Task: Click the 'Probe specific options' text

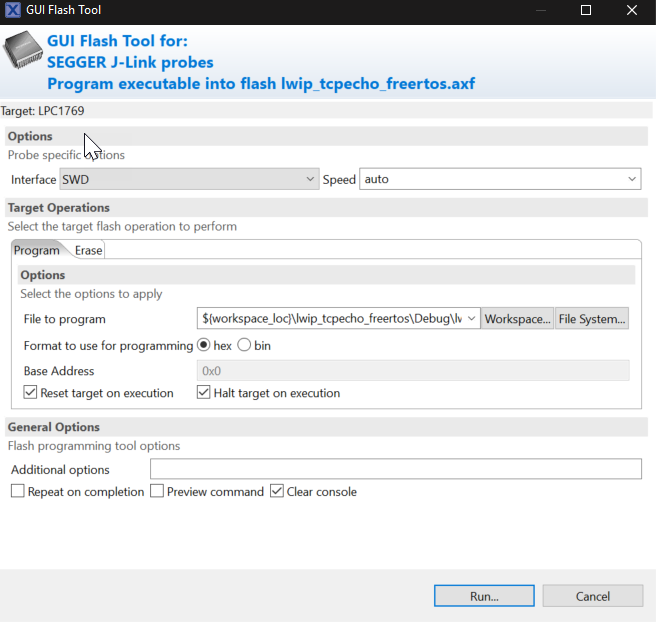Action: pyautogui.click(x=66, y=155)
